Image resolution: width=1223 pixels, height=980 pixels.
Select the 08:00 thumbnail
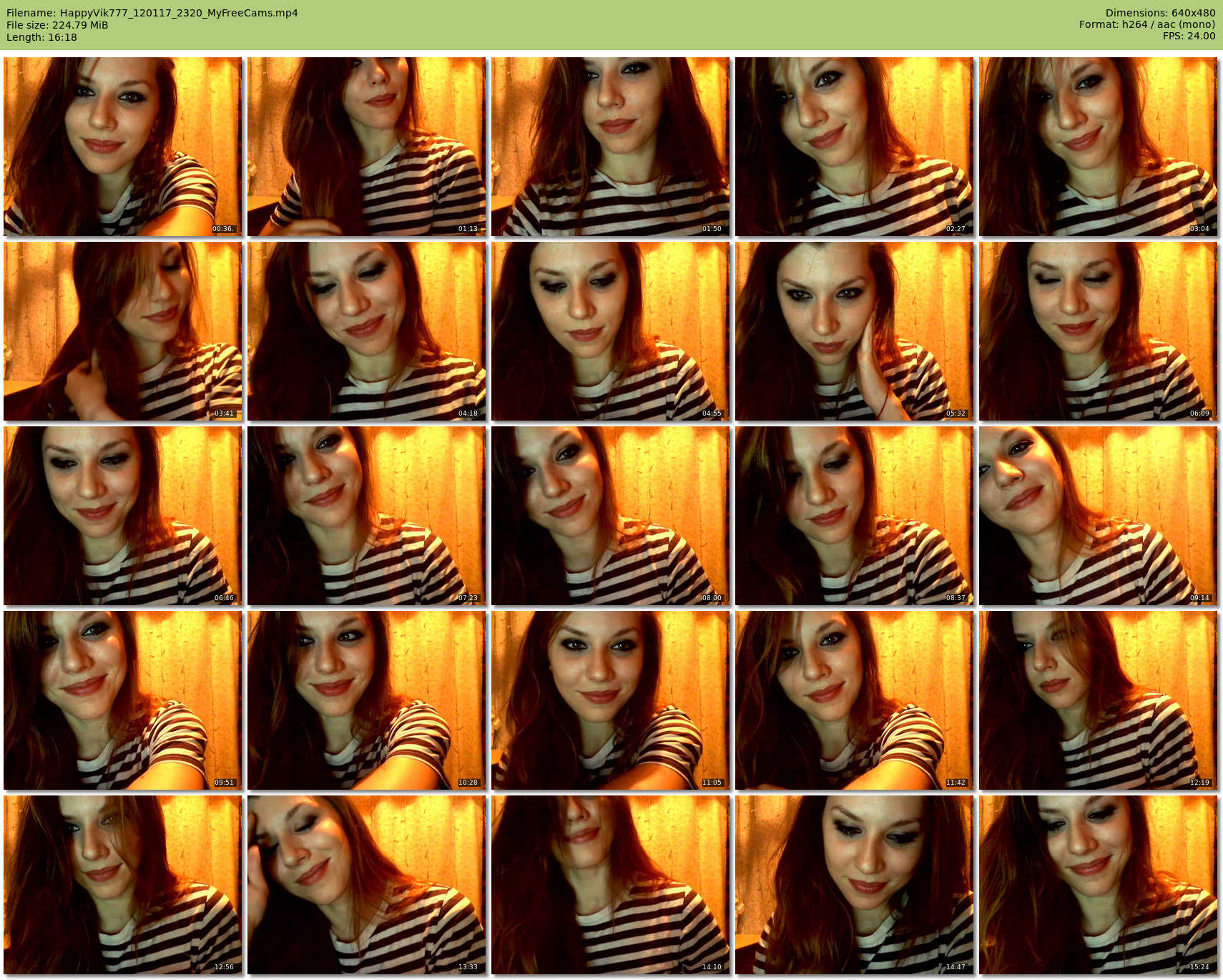(x=611, y=516)
